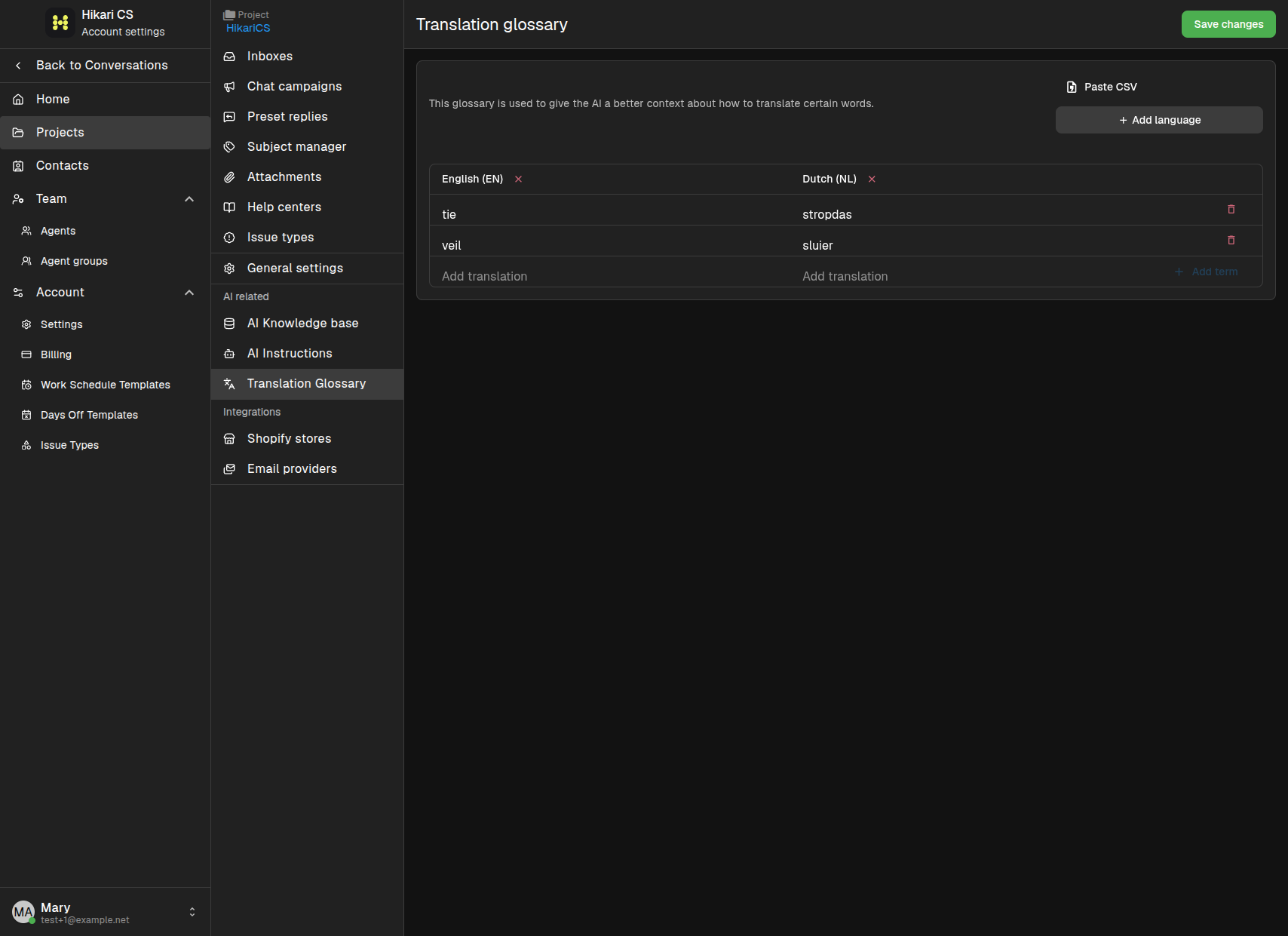
Task: Delete the 'veil' glossary row
Action: click(x=1231, y=240)
